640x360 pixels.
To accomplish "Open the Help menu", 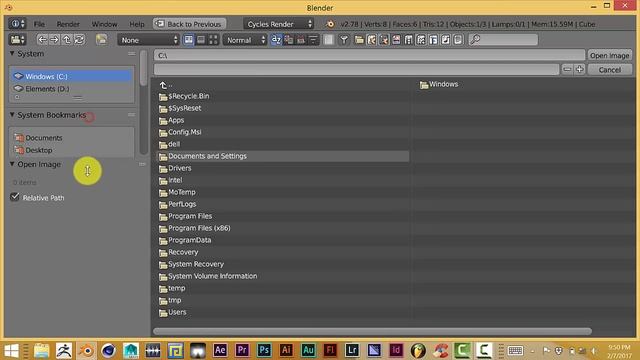I will pyautogui.click(x=137, y=24).
